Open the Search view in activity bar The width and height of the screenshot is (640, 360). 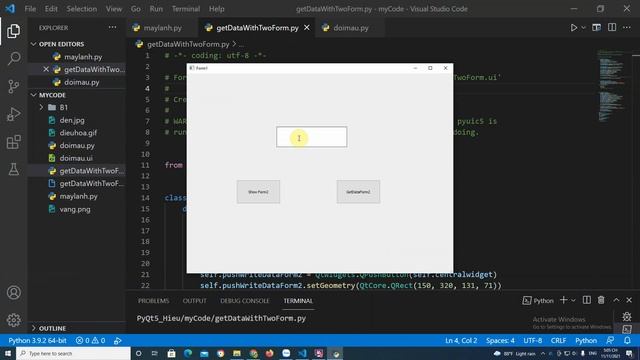click(x=13, y=58)
